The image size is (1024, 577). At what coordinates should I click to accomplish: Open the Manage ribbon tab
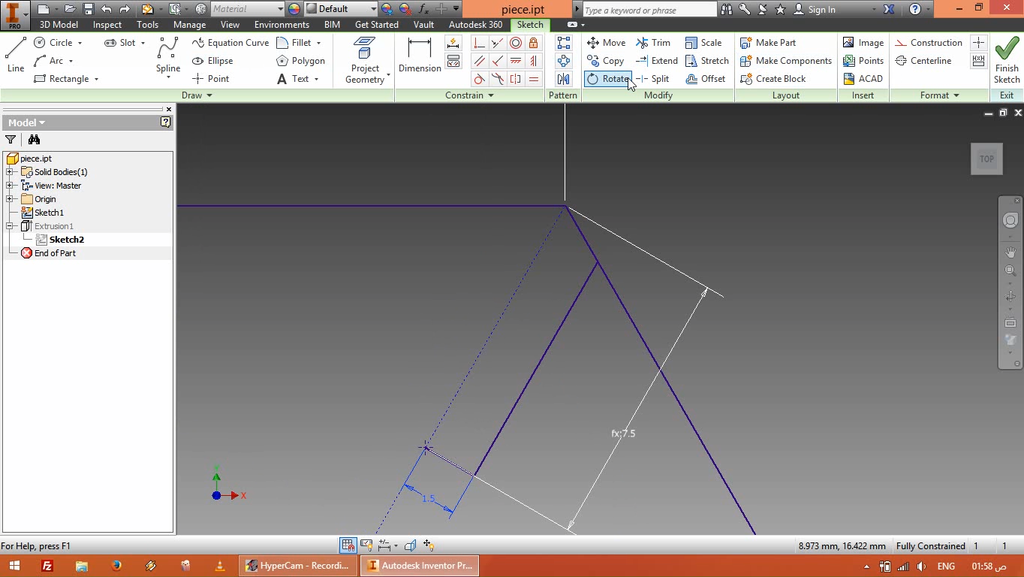pos(189,24)
